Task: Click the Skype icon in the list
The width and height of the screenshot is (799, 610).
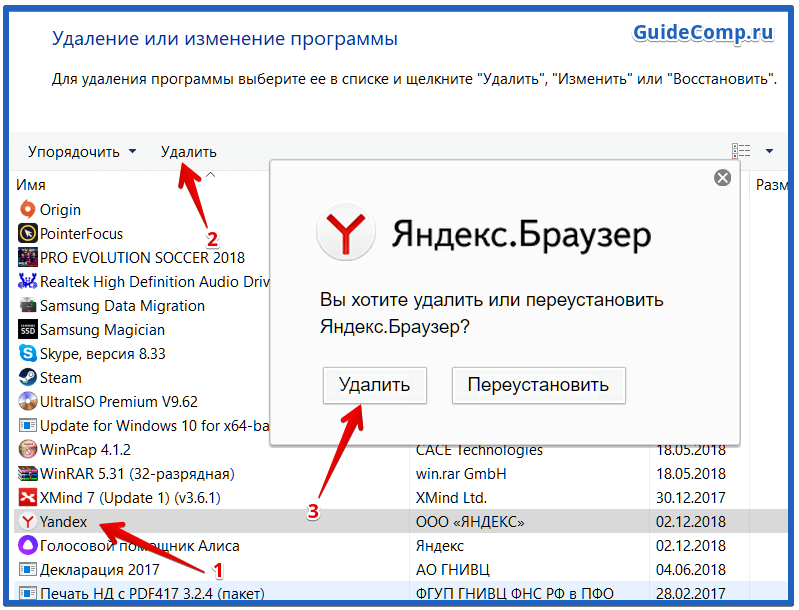Action: point(28,354)
